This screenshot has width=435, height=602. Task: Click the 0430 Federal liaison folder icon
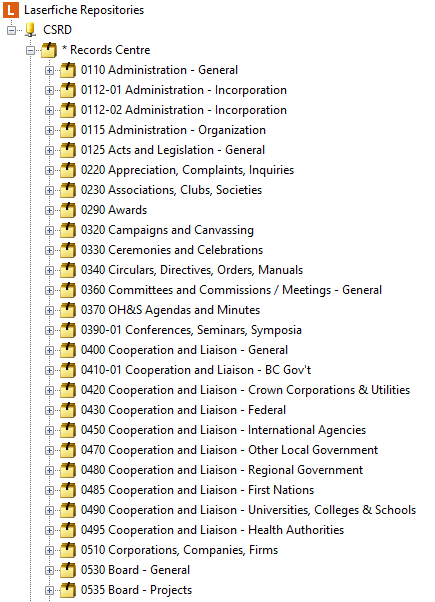click(x=68, y=410)
